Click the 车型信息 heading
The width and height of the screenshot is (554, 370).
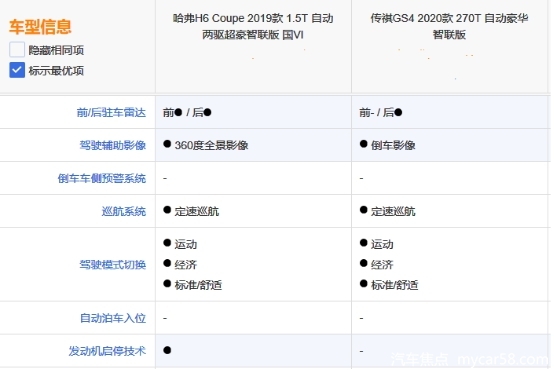coord(40,27)
